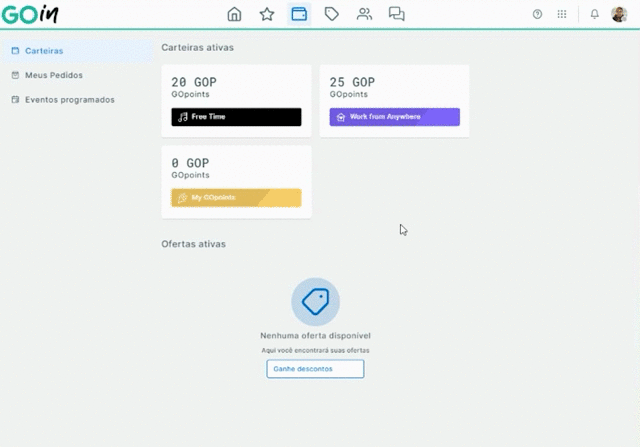Click the 20 GOP balance text
The width and height of the screenshot is (640, 447).
pyautogui.click(x=194, y=82)
